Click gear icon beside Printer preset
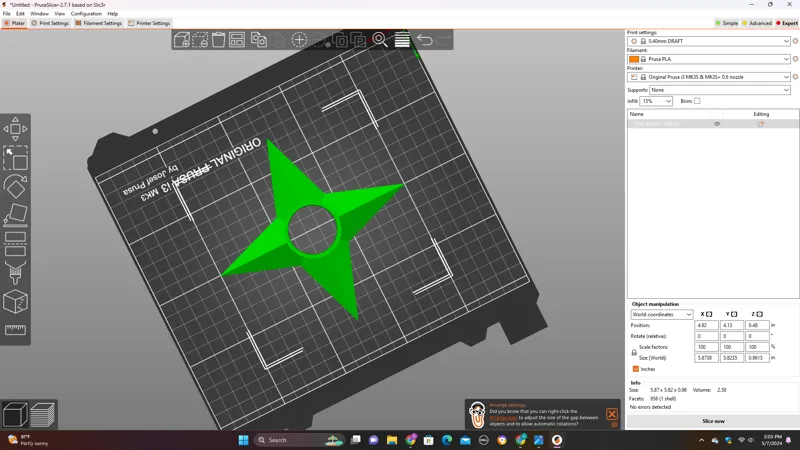This screenshot has width=800, height=450. tap(795, 77)
